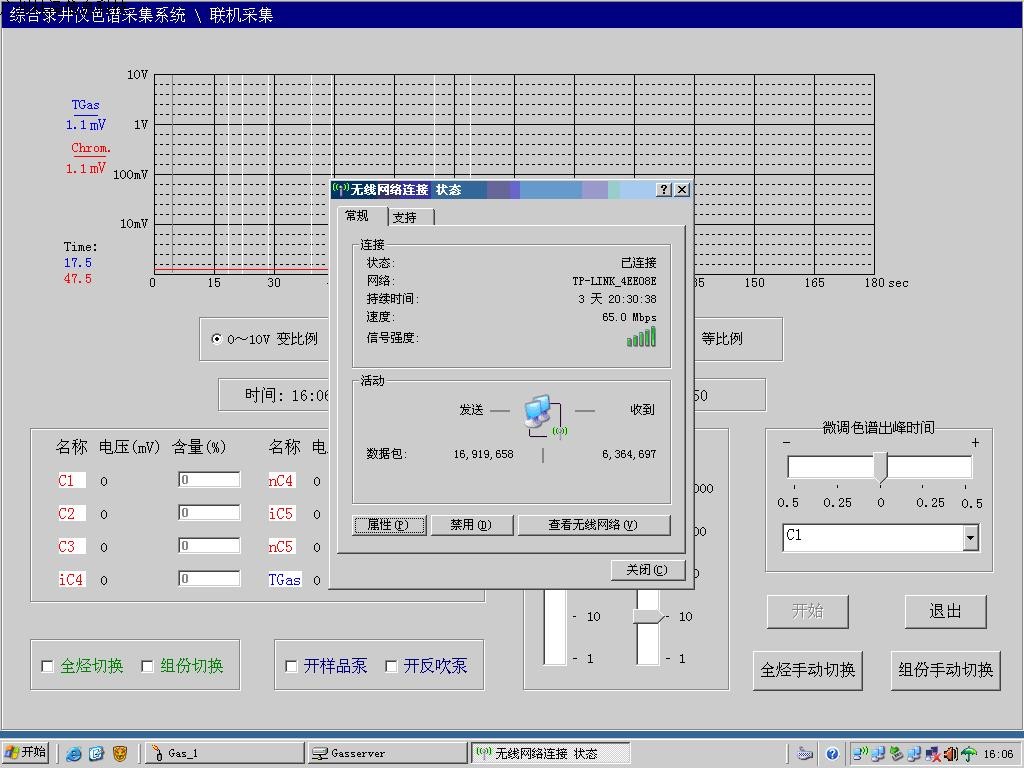Open the wireless signal icon in the system tray
Screen dimensions: 1024x768
[861, 754]
